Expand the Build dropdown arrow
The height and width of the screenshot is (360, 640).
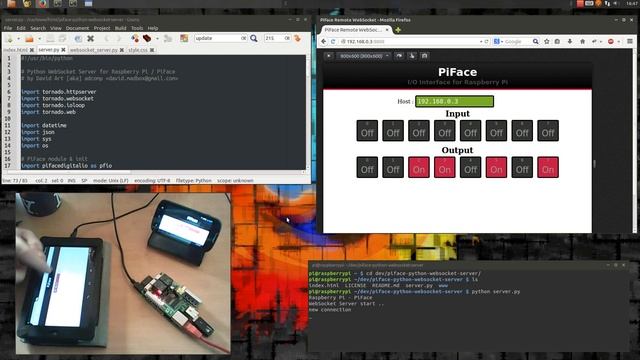tap(157, 39)
